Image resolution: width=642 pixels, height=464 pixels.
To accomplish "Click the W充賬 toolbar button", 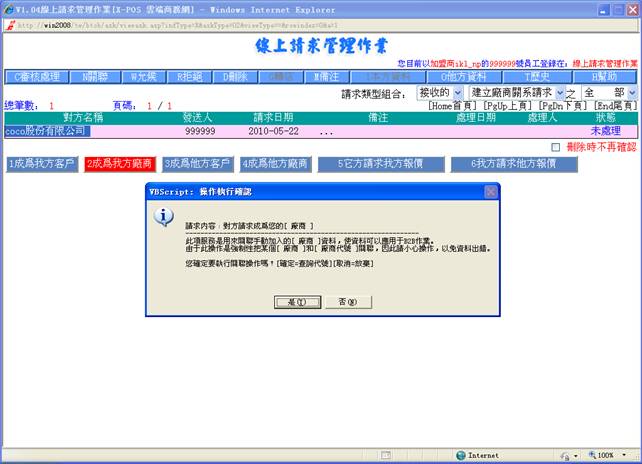I will (x=145, y=76).
